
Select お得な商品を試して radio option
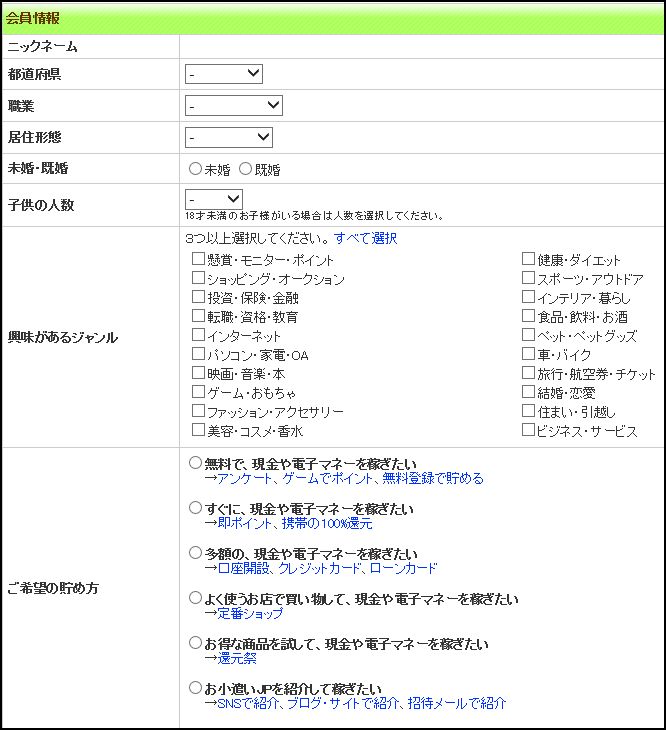195,643
